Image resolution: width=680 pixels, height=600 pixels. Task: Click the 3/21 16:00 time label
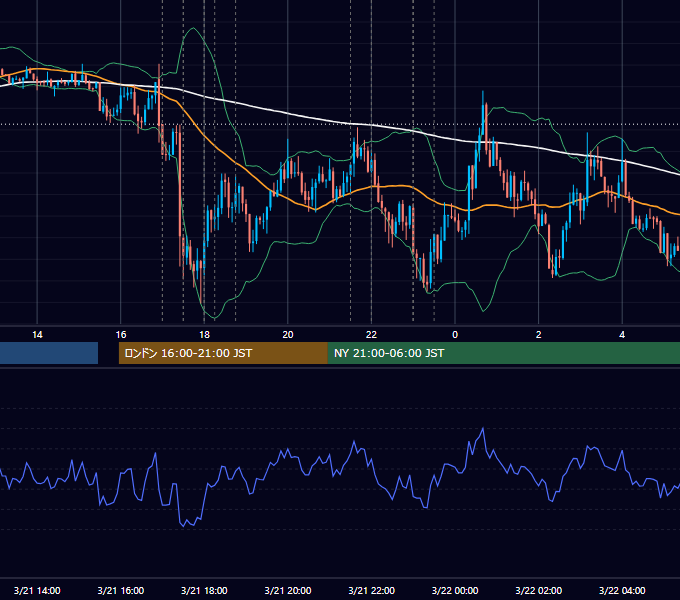(x=121, y=590)
